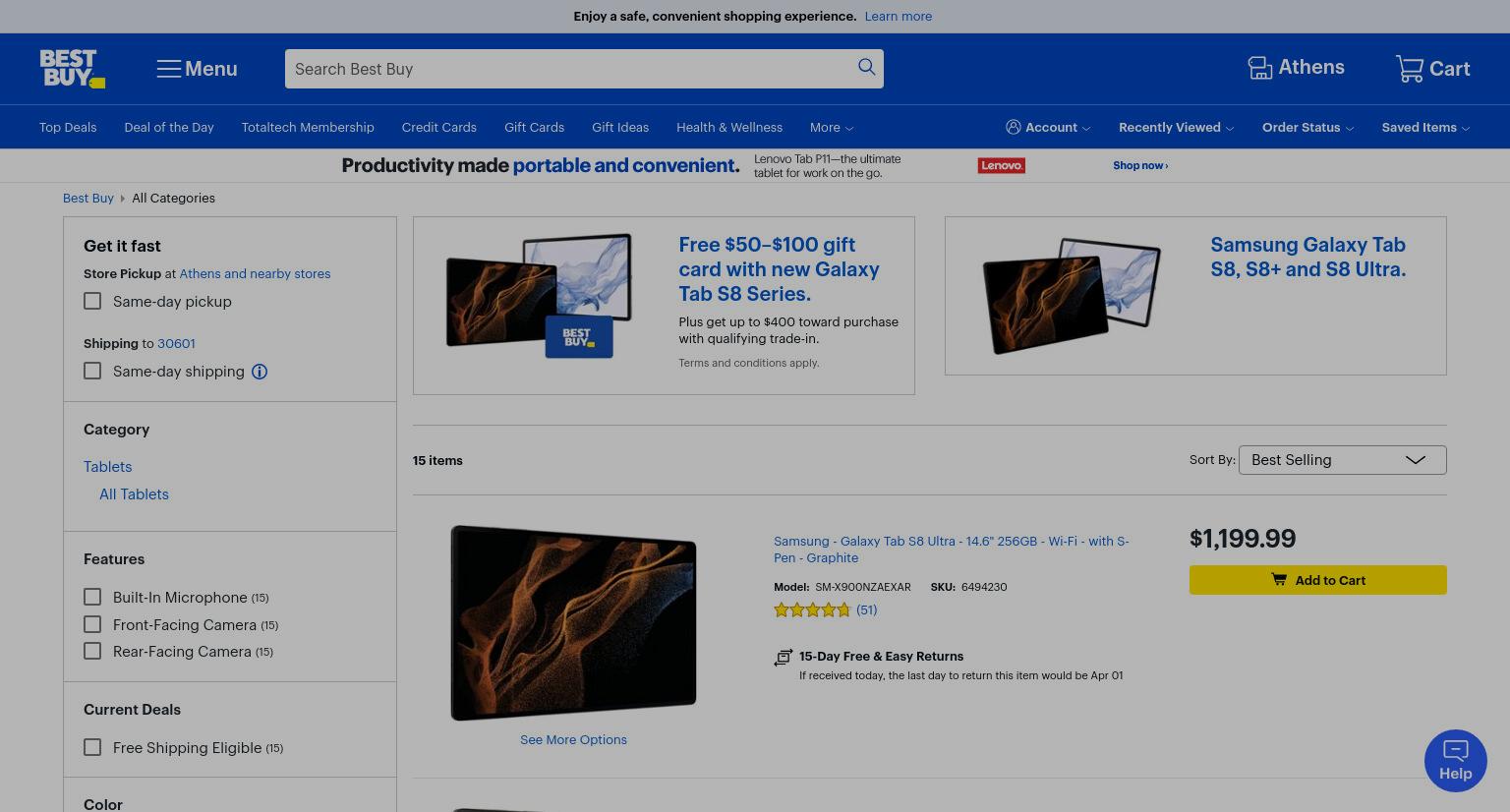Click the $1,199.99 price
This screenshot has height=812, width=1510.
[x=1243, y=539]
